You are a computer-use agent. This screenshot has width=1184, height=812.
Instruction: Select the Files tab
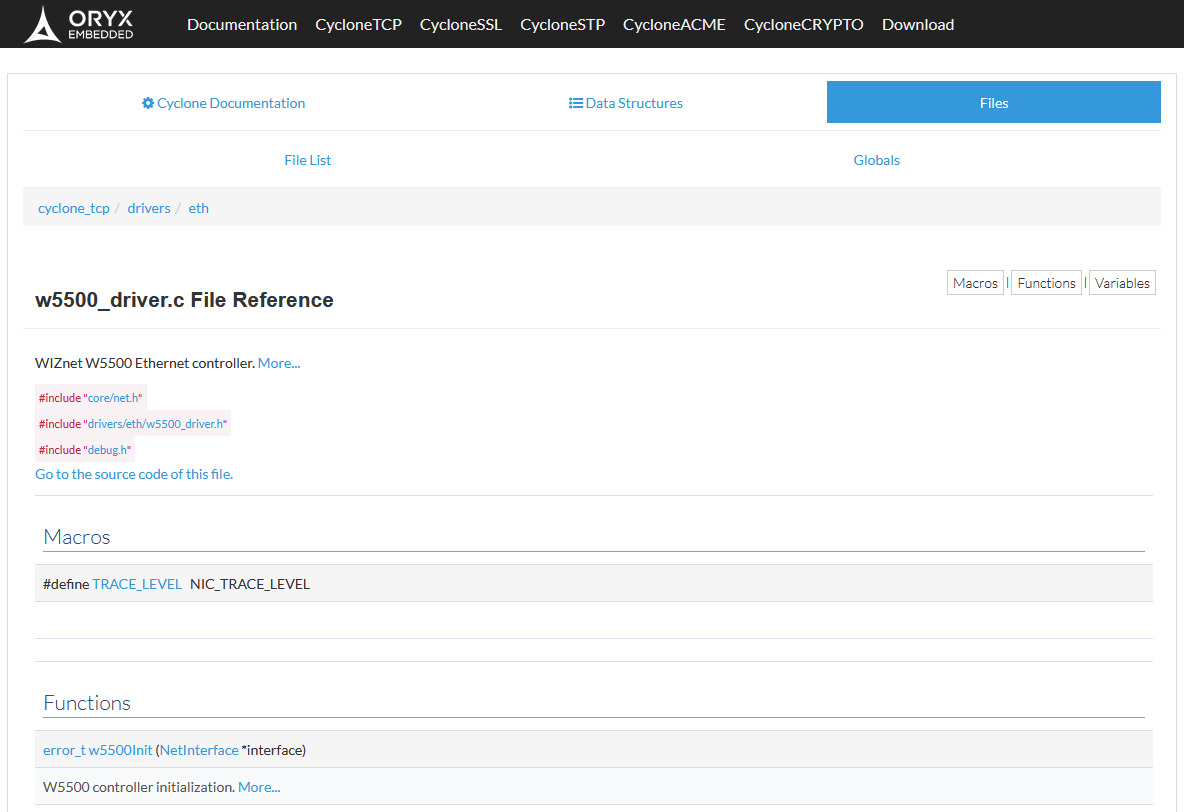click(994, 103)
